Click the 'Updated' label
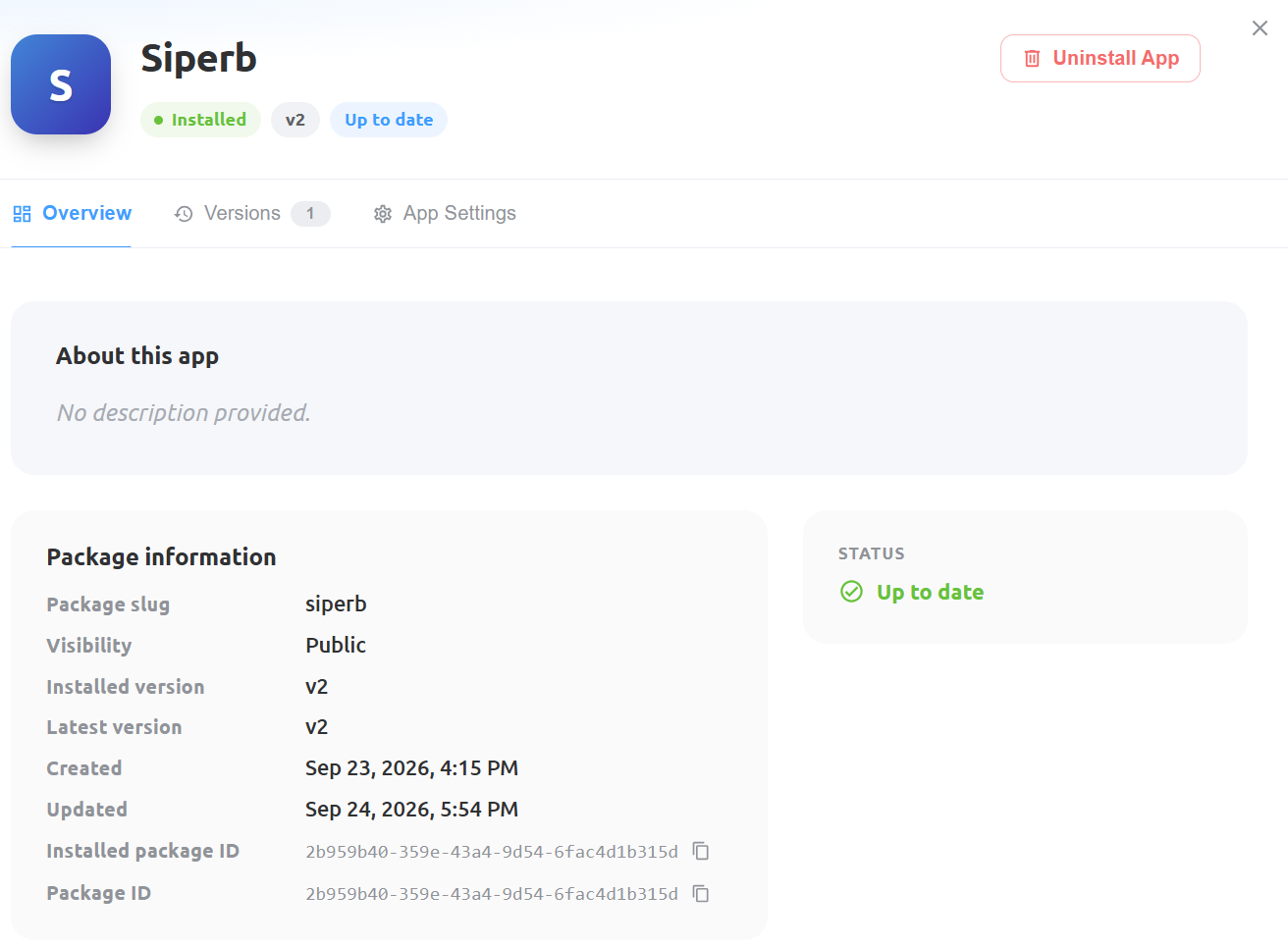This screenshot has height=946, width=1288. tap(87, 810)
